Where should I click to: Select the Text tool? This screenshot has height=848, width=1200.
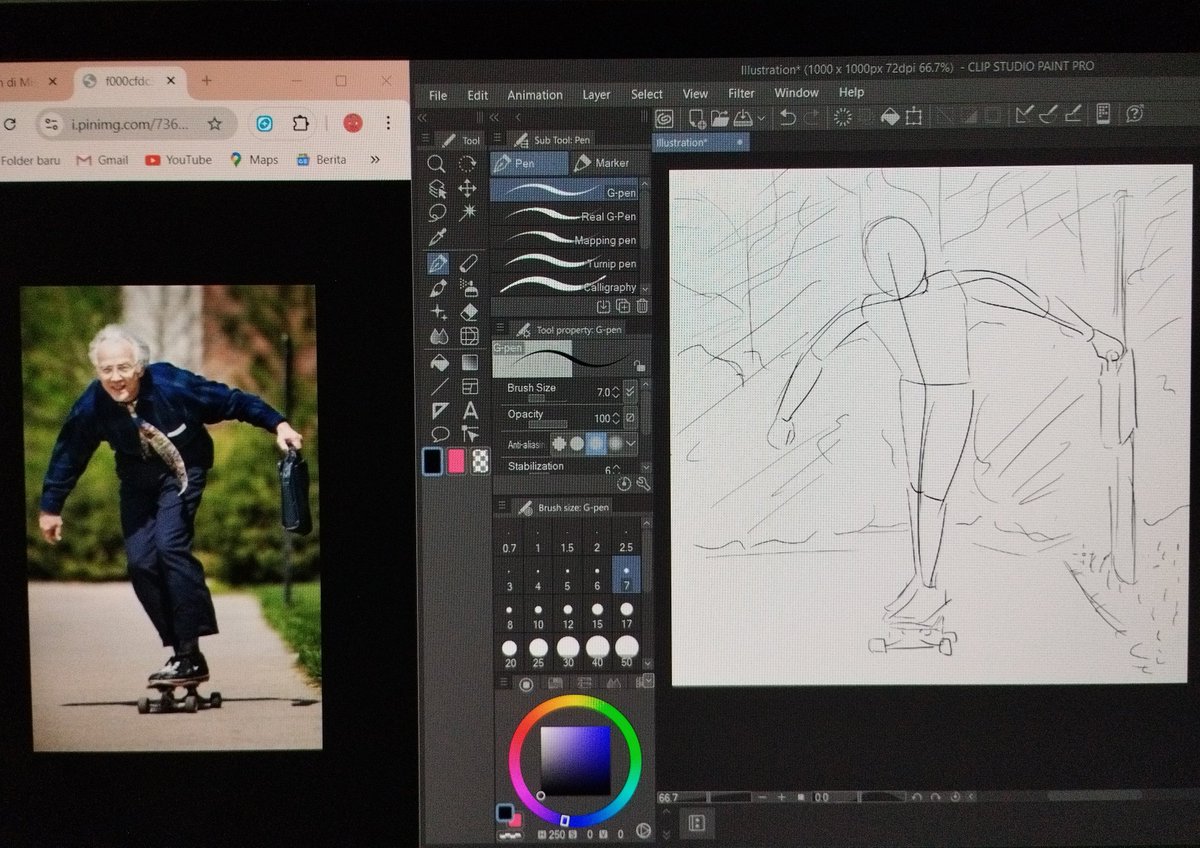click(x=470, y=410)
